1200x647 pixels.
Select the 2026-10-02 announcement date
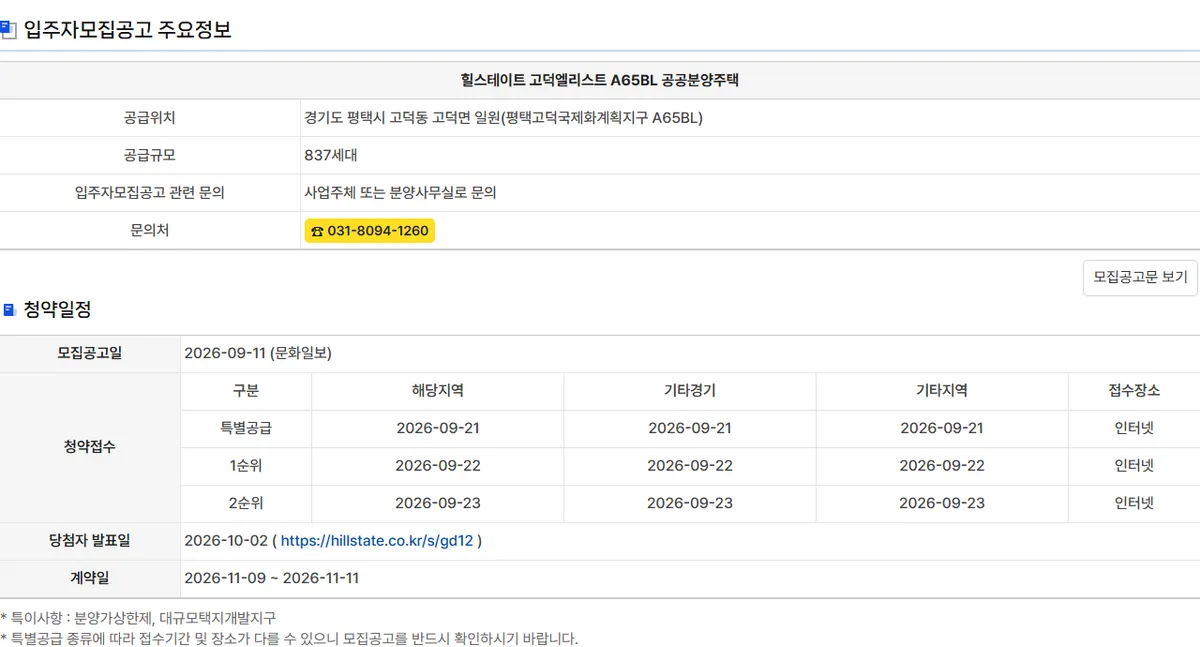226,541
